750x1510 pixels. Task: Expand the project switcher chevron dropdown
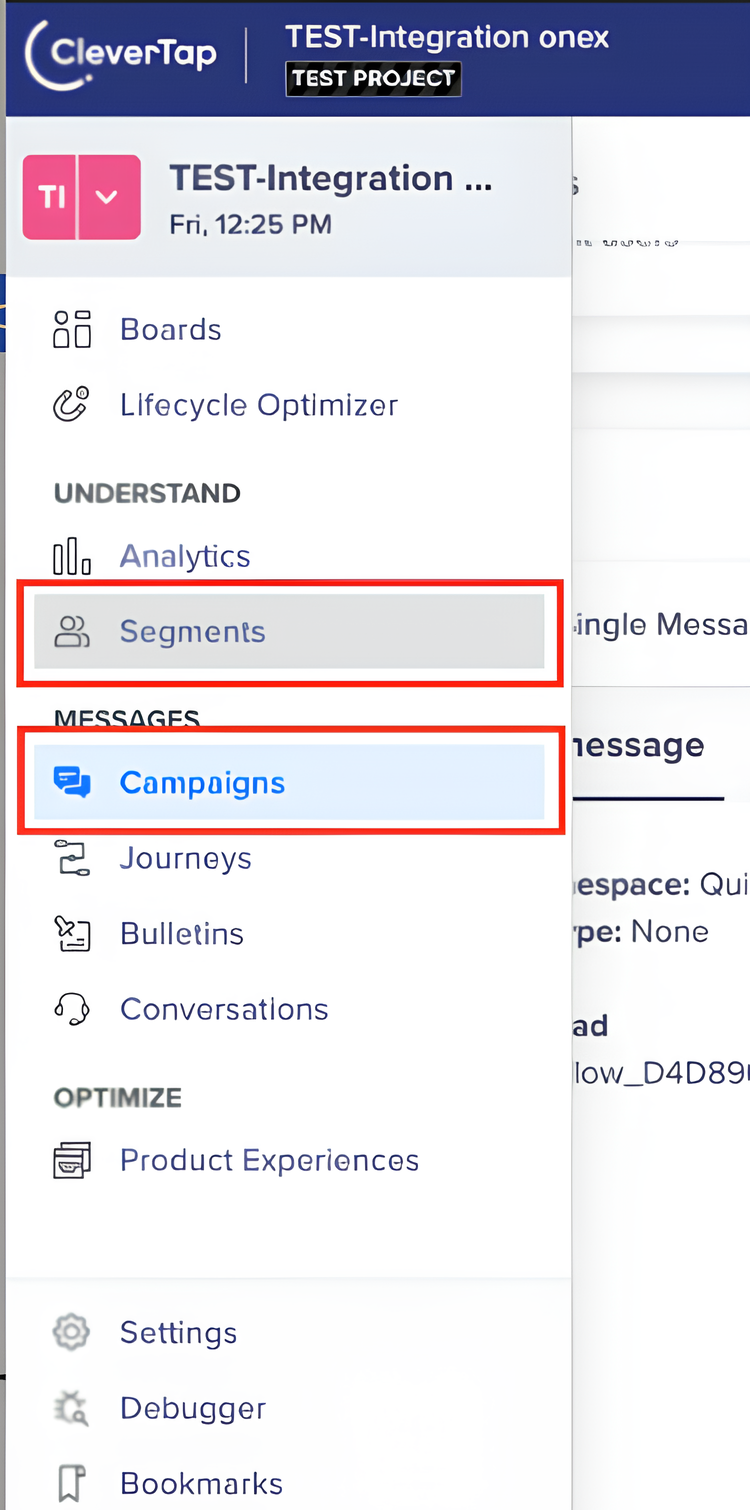click(x=108, y=197)
